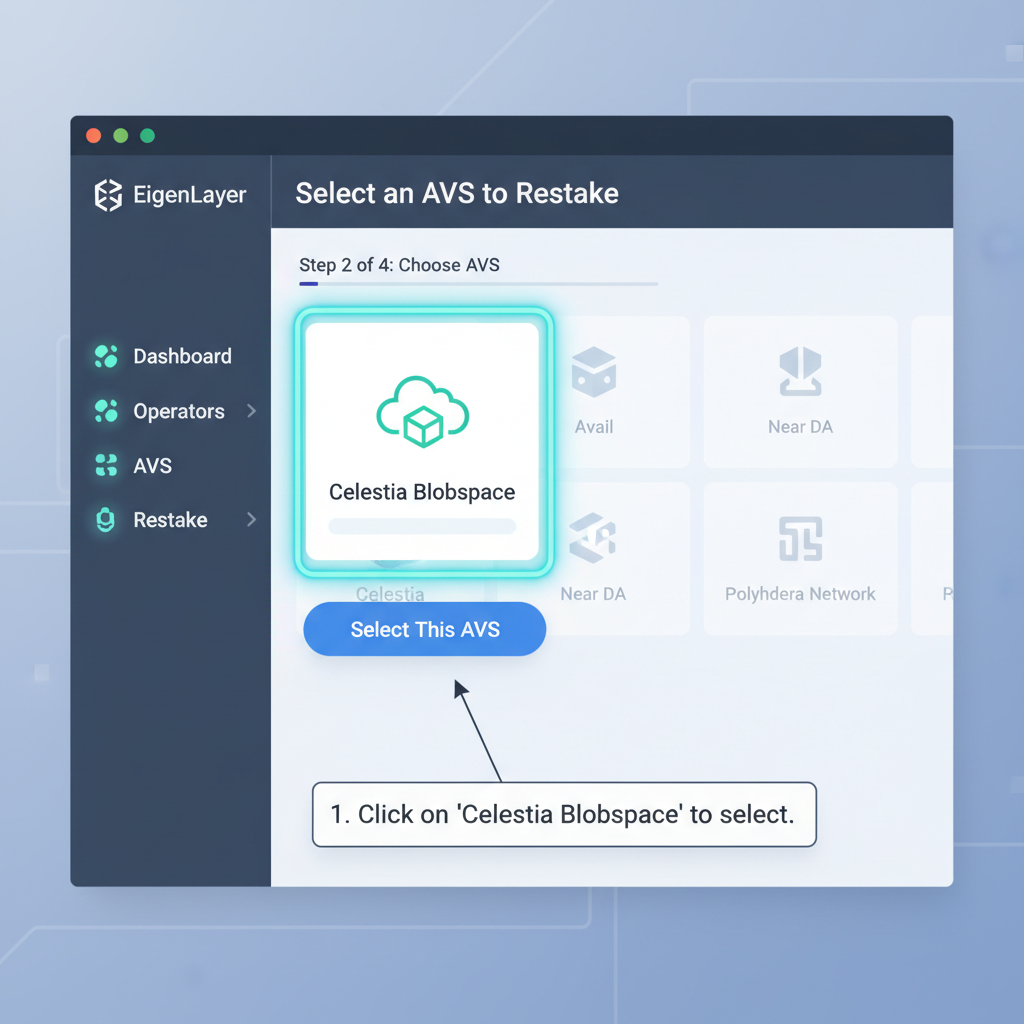Click the top-row Near DA icon
This screenshot has height=1024, width=1024.
pos(800,371)
